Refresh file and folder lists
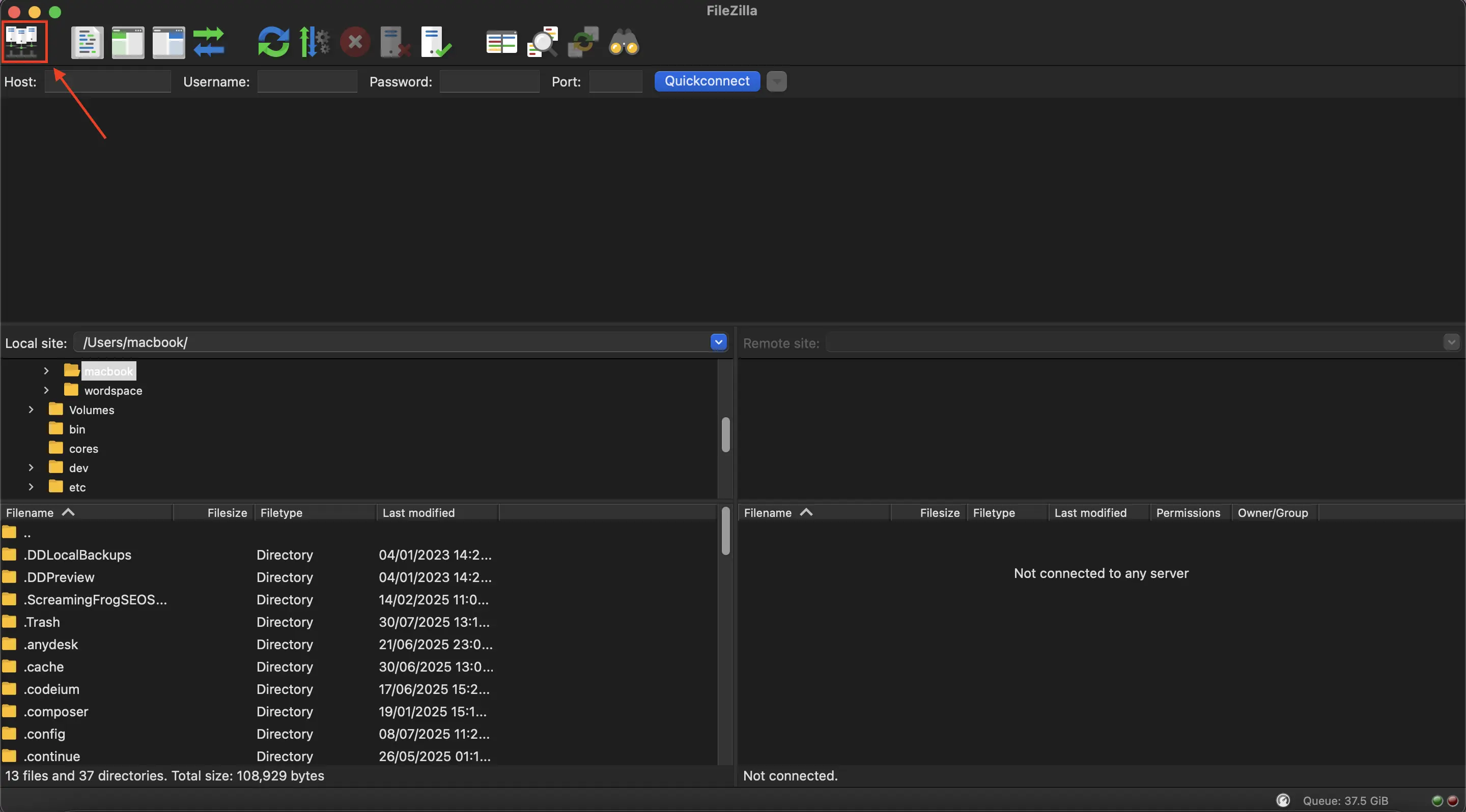The image size is (1466, 812). pos(273,42)
